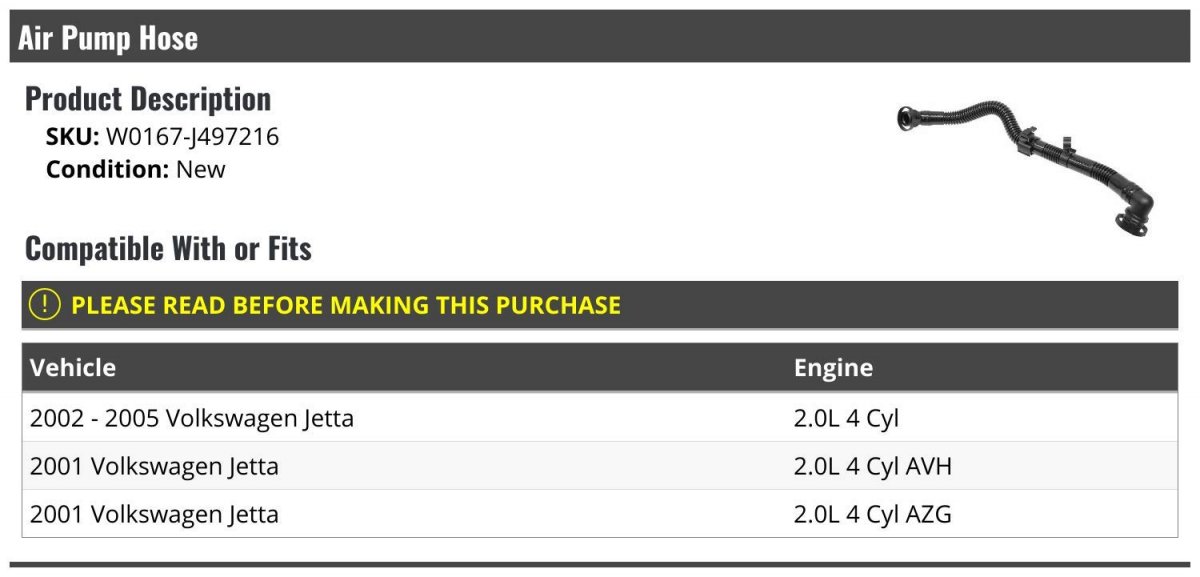Select the 2002 - 2005 Volkswagen Jetta row

click(x=192, y=417)
